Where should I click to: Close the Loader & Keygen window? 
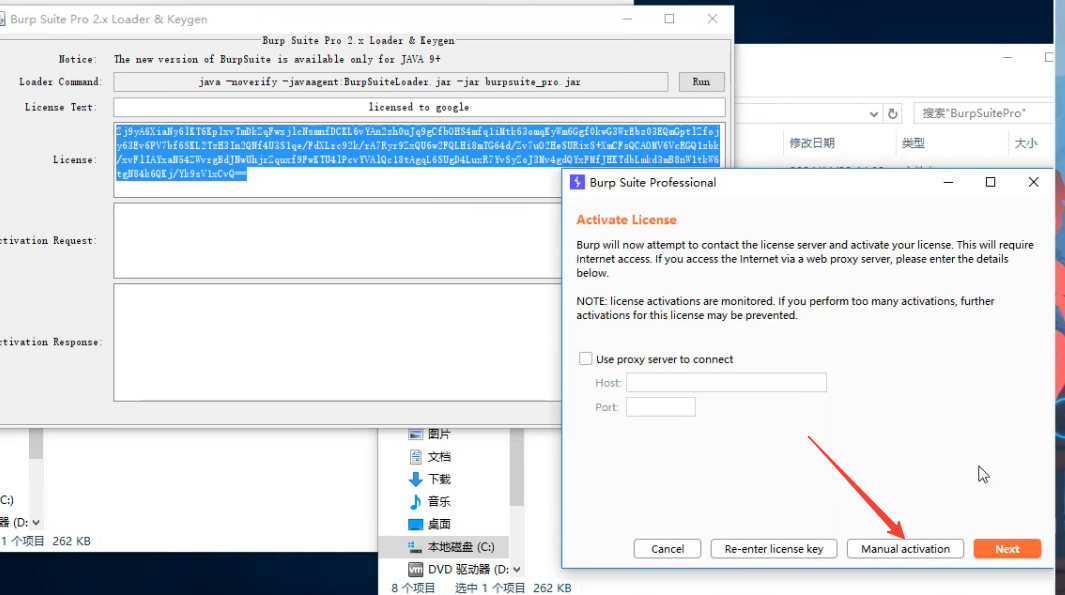tap(712, 19)
